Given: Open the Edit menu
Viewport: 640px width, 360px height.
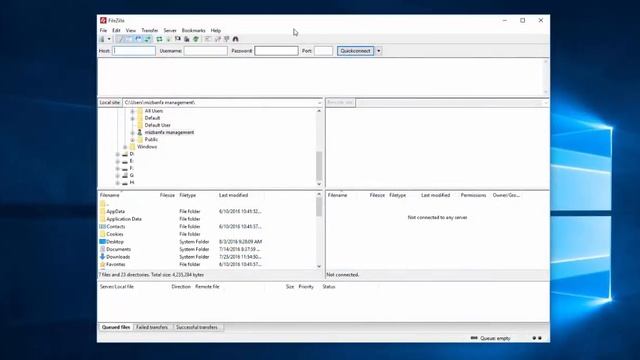Looking at the screenshot, I should [x=116, y=31].
